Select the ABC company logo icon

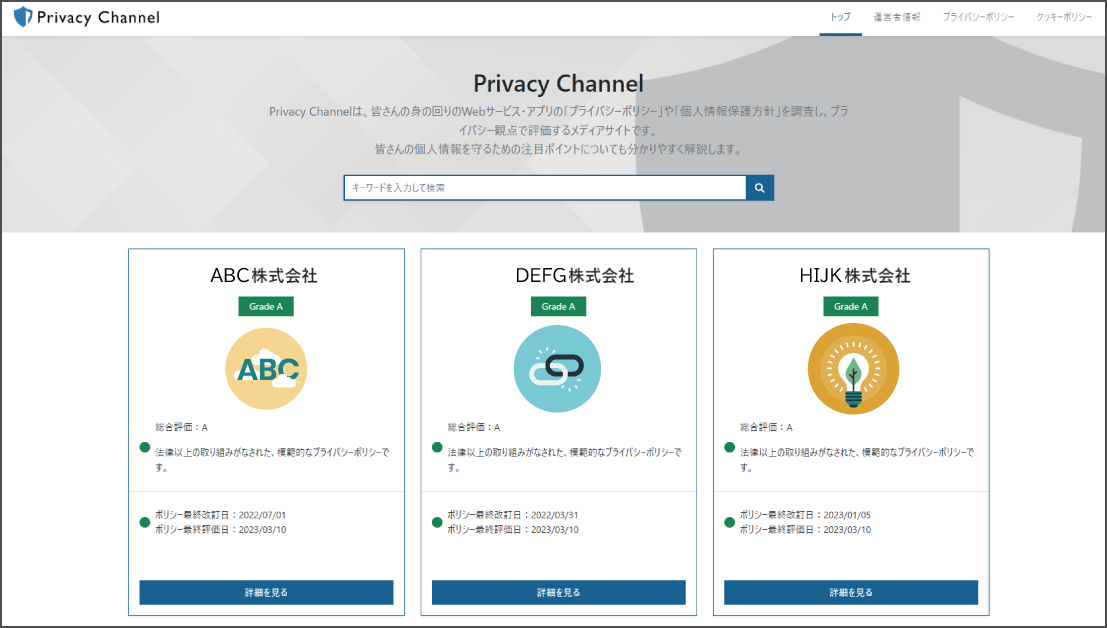265,369
